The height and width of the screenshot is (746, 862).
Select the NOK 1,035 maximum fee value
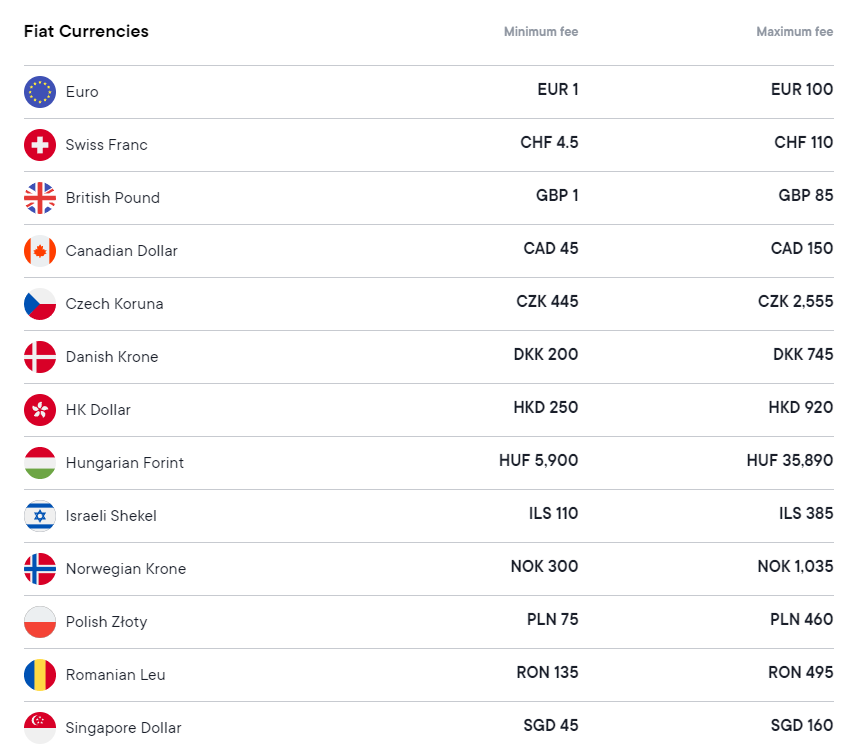(795, 567)
